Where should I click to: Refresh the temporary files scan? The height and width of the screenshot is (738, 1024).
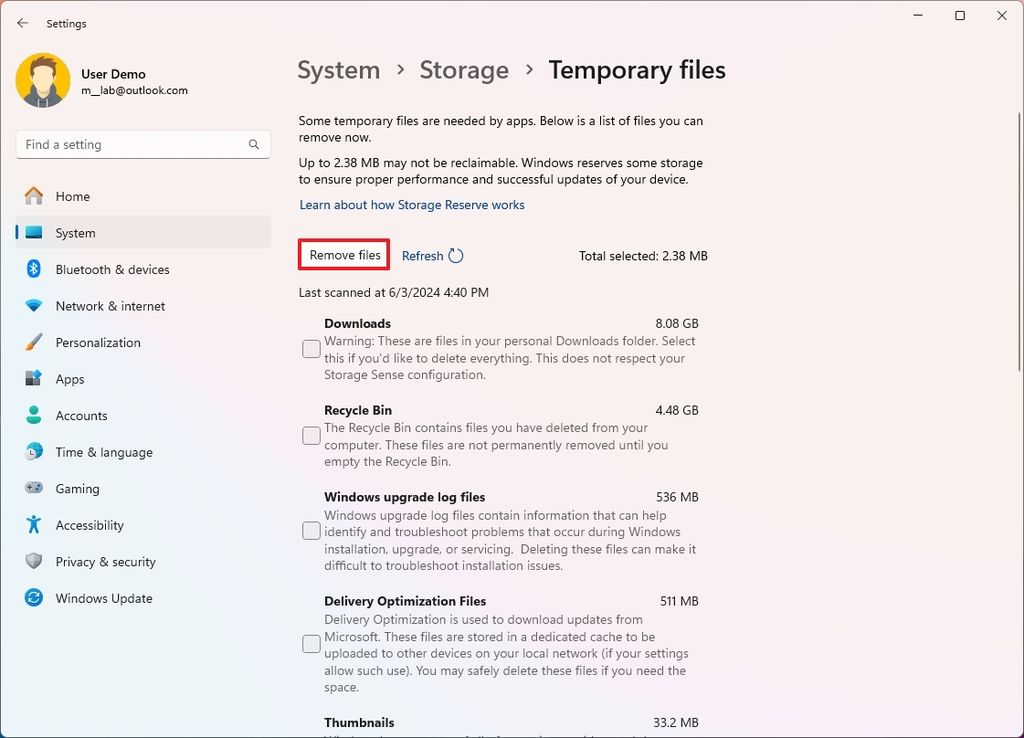click(x=431, y=255)
